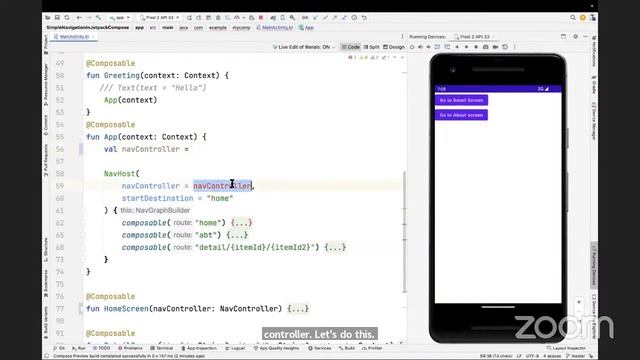This screenshot has height=360, width=640.
Task: Click the emulator rotate right icon
Action: click(447, 47)
